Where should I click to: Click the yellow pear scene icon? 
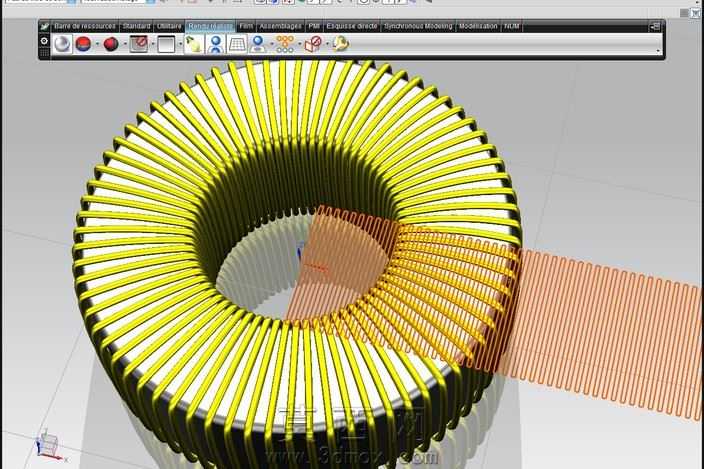194,44
